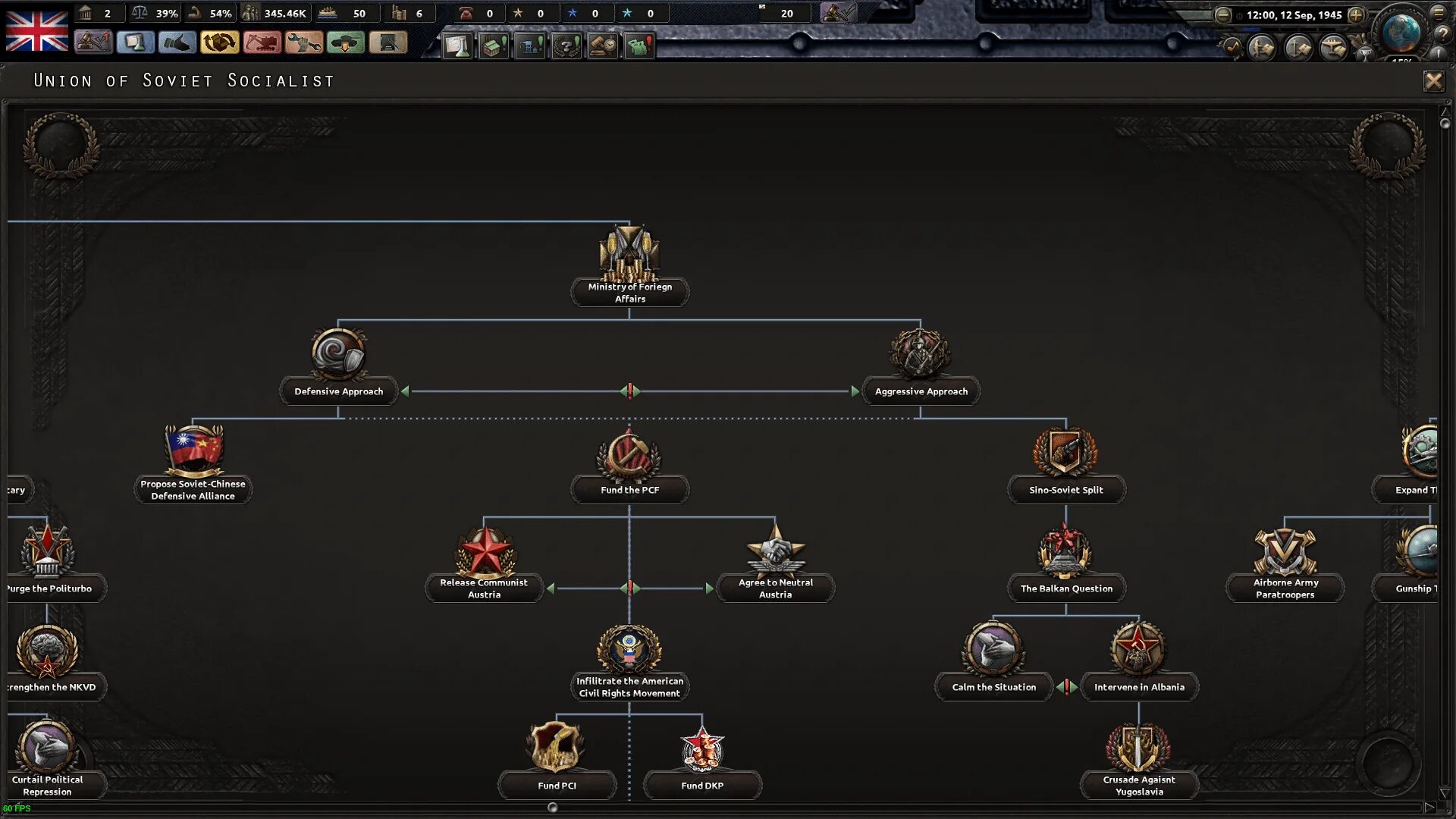Click the factory production alert icon
This screenshot has width=1456, height=819.
(x=530, y=46)
